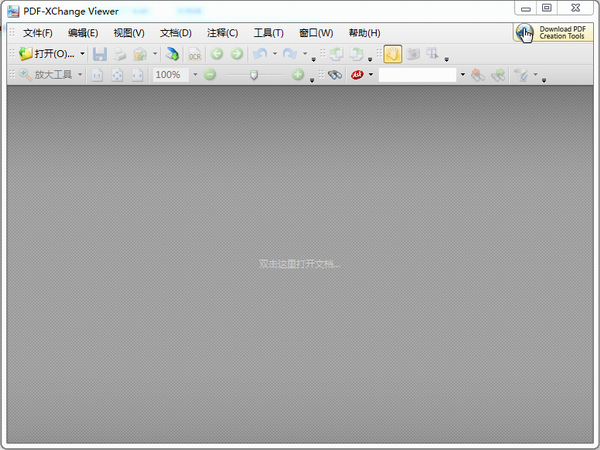
Task: Click the find previous binoculars icon
Action: 478,75
